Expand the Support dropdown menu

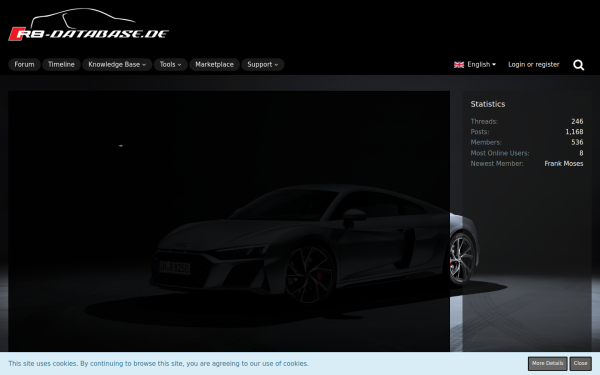262,65
